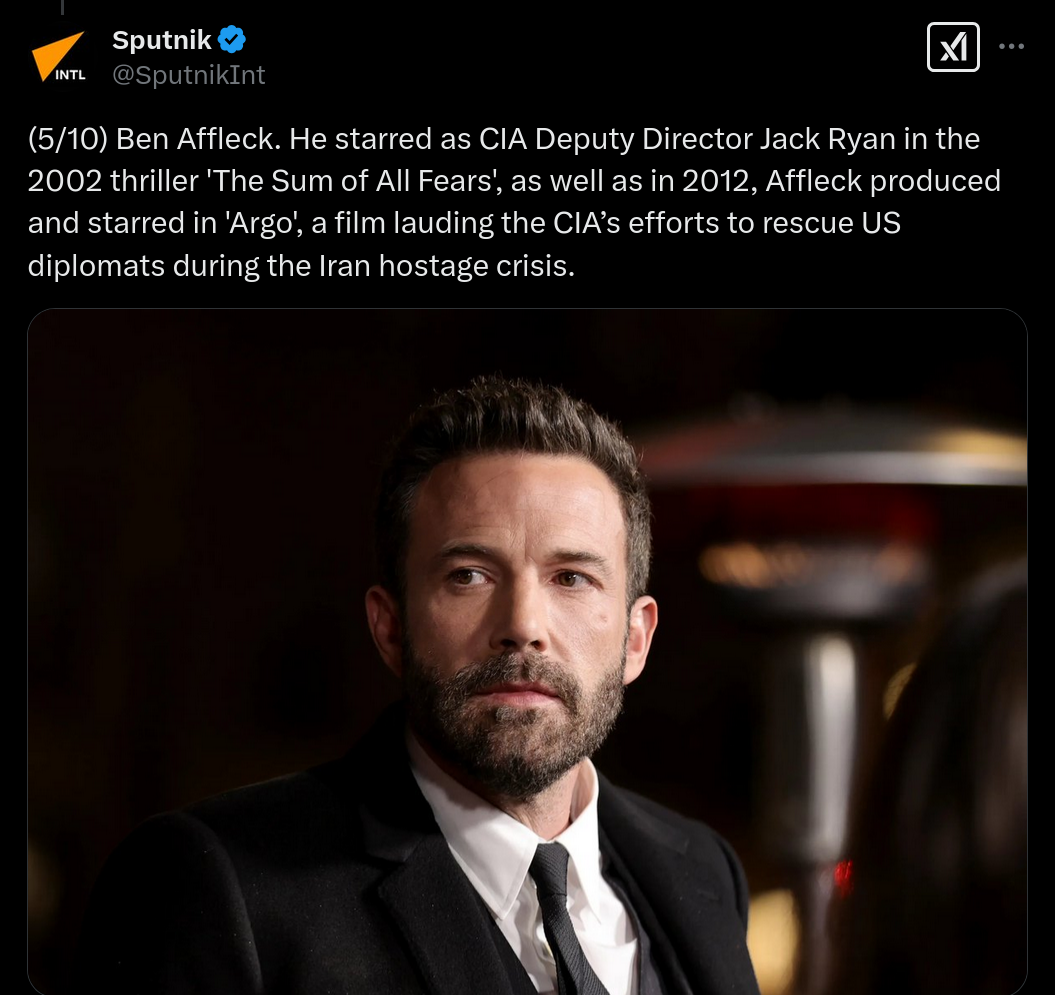Click 'Affleck produced' in the second line
Screen dimensions: 1055x995
883,181
